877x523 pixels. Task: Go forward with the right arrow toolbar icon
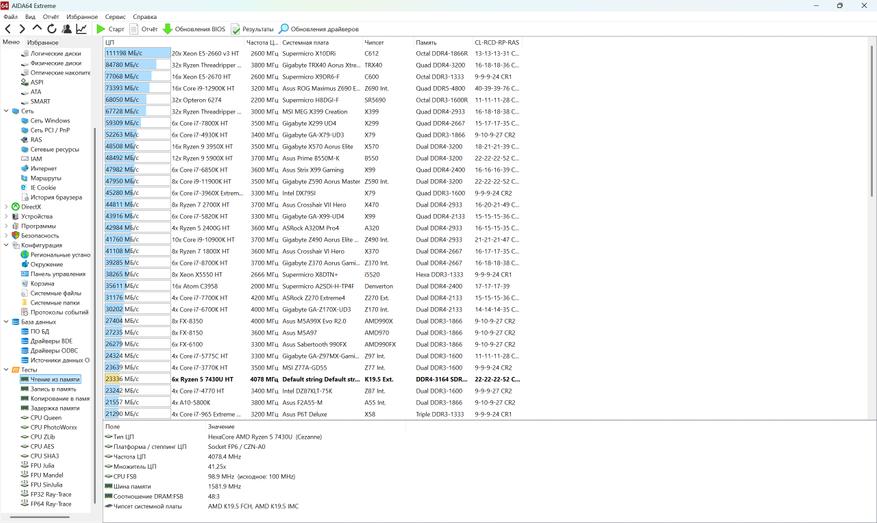coord(22,29)
